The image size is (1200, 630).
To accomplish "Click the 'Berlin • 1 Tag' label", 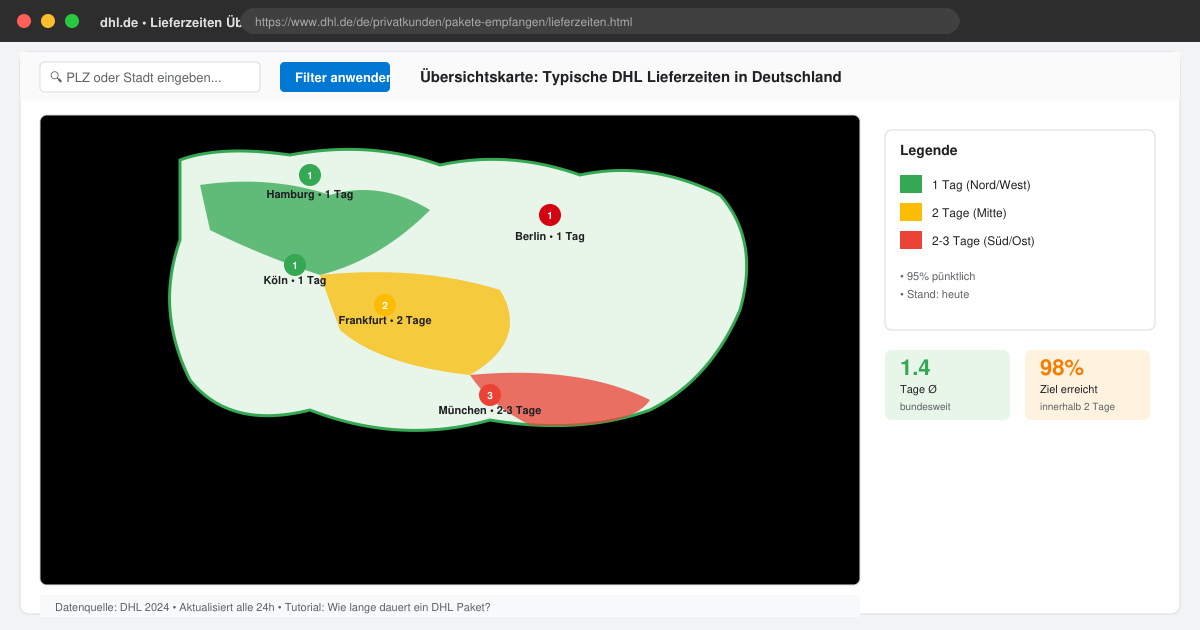I will tap(550, 236).
